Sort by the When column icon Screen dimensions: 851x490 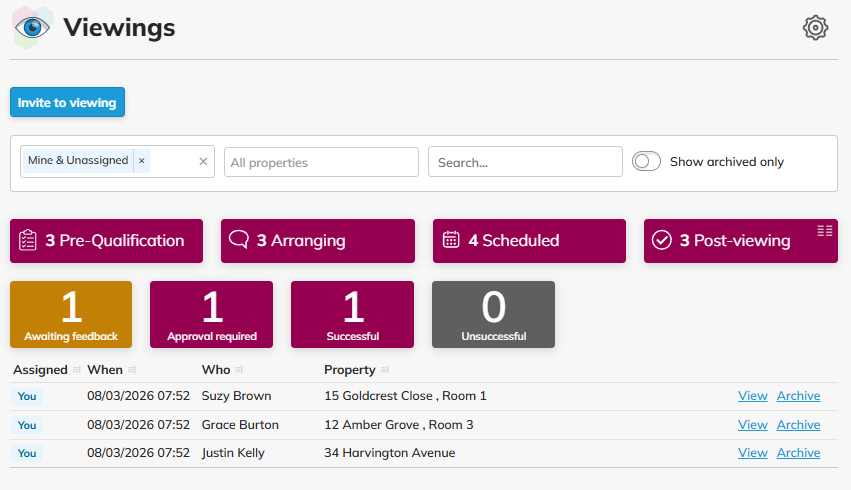click(132, 370)
